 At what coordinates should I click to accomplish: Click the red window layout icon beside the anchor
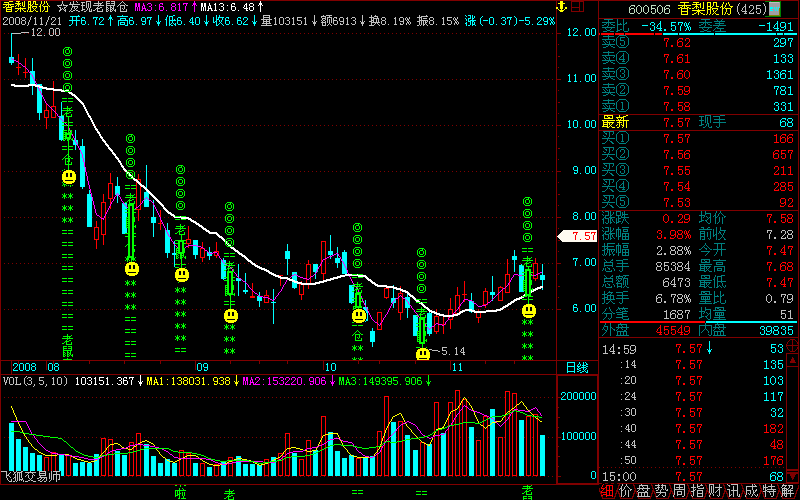tap(578, 7)
